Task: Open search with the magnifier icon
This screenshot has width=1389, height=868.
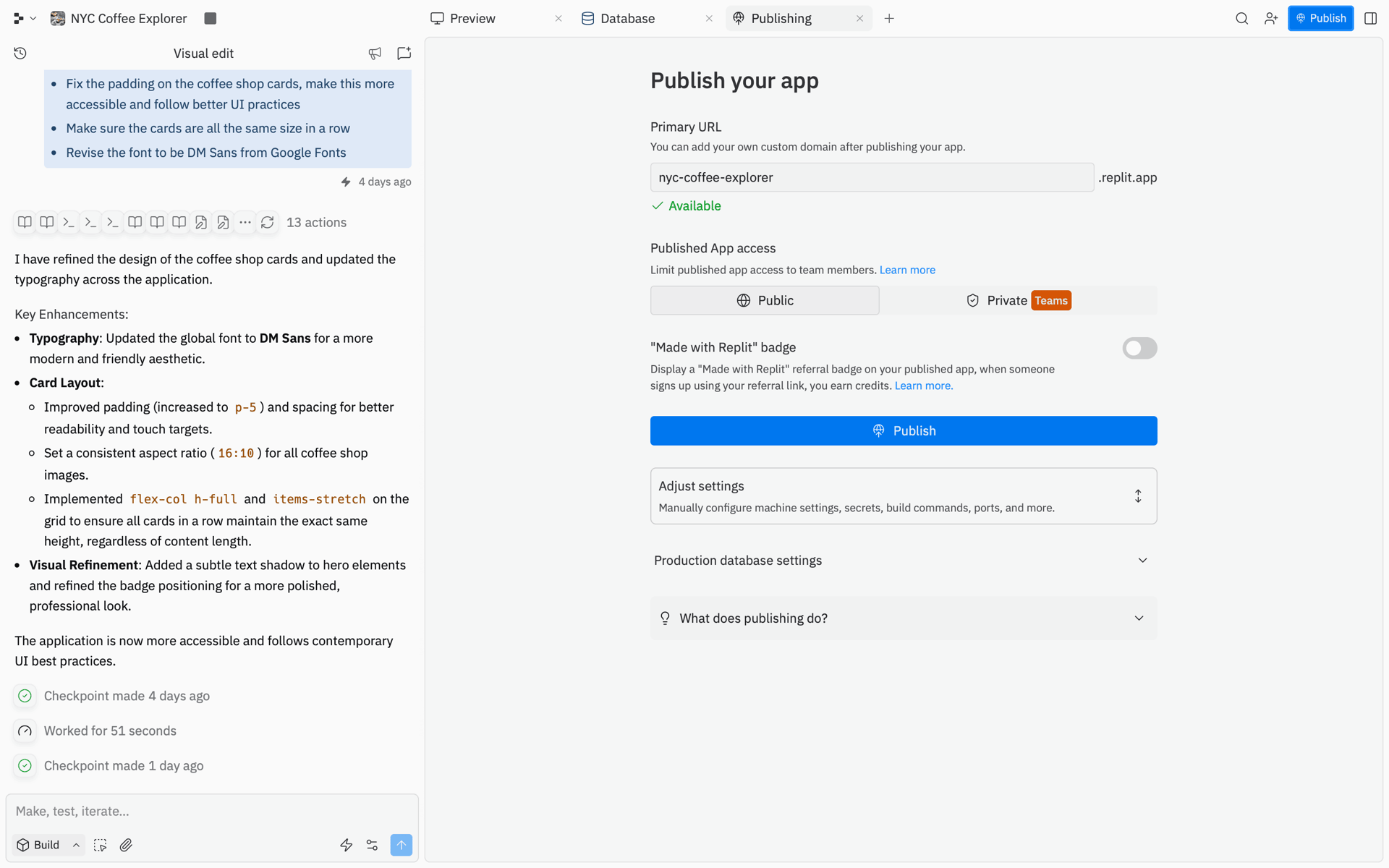Action: 1241,19
